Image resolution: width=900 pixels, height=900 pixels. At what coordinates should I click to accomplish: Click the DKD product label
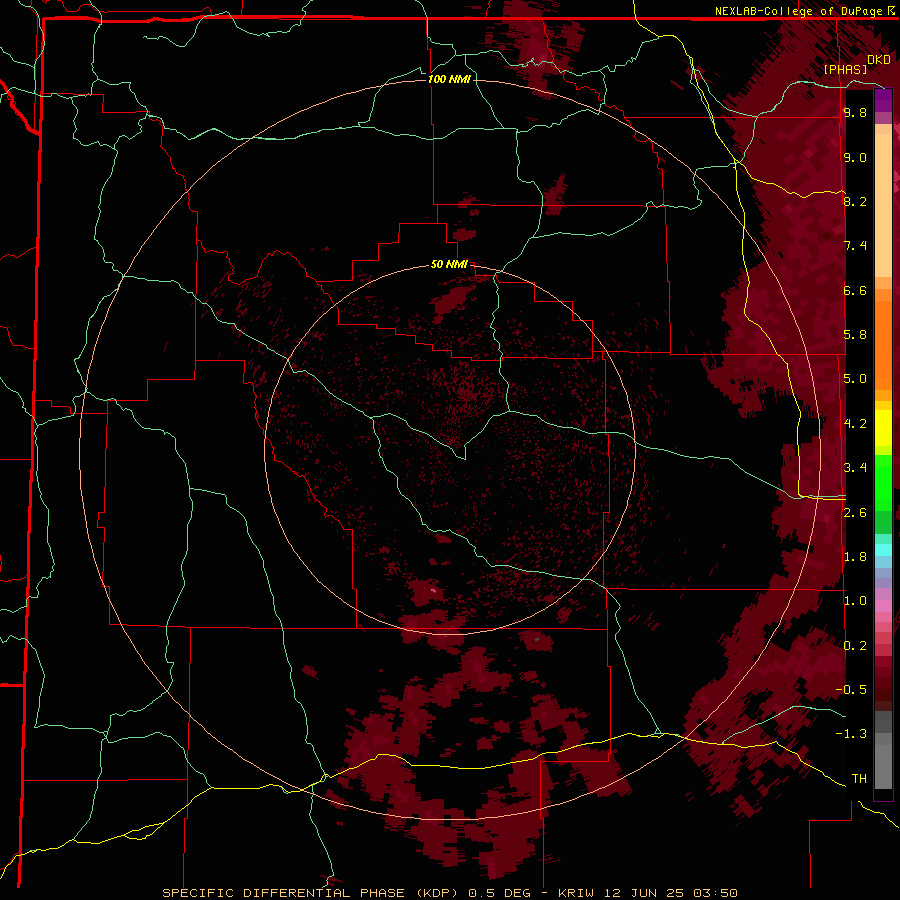[879, 60]
